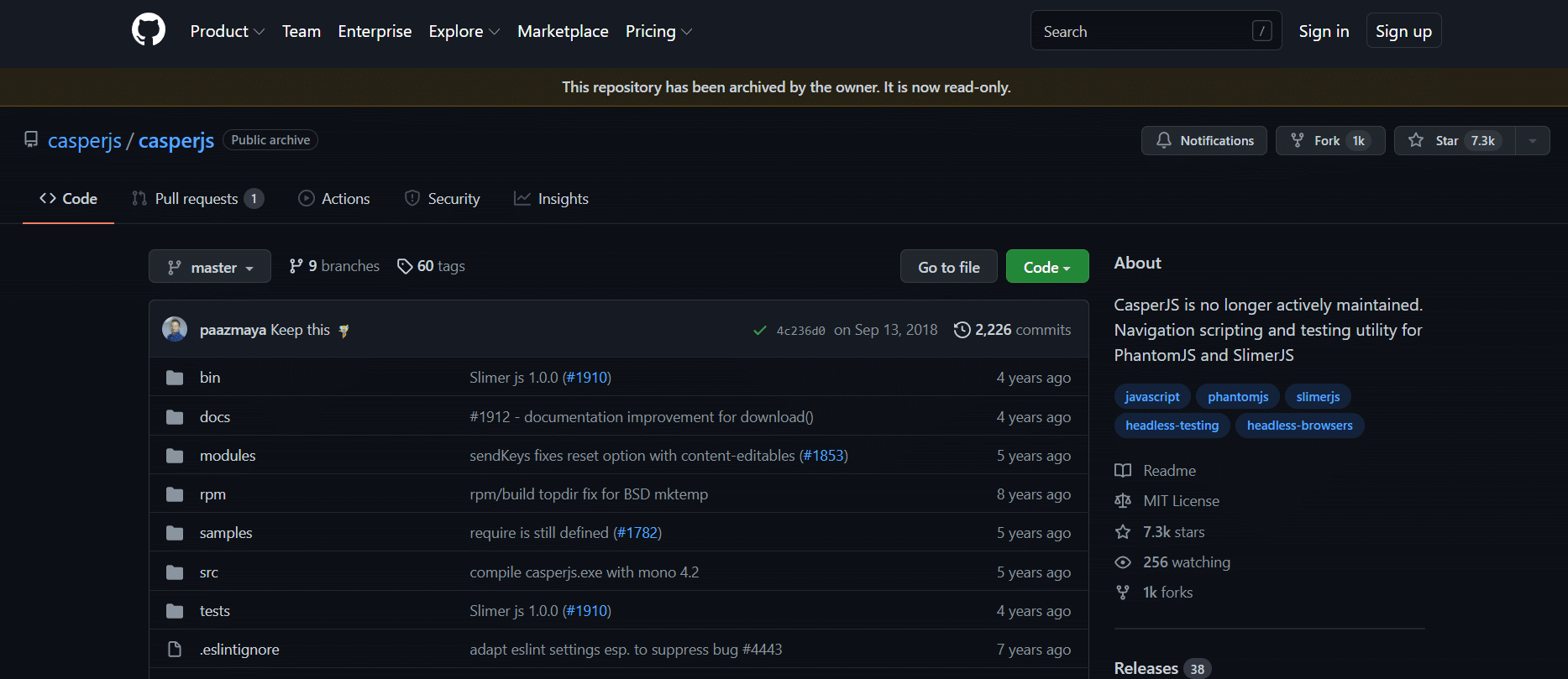Click the paazmaya avatar image
The image size is (1568, 679).
[x=175, y=329]
